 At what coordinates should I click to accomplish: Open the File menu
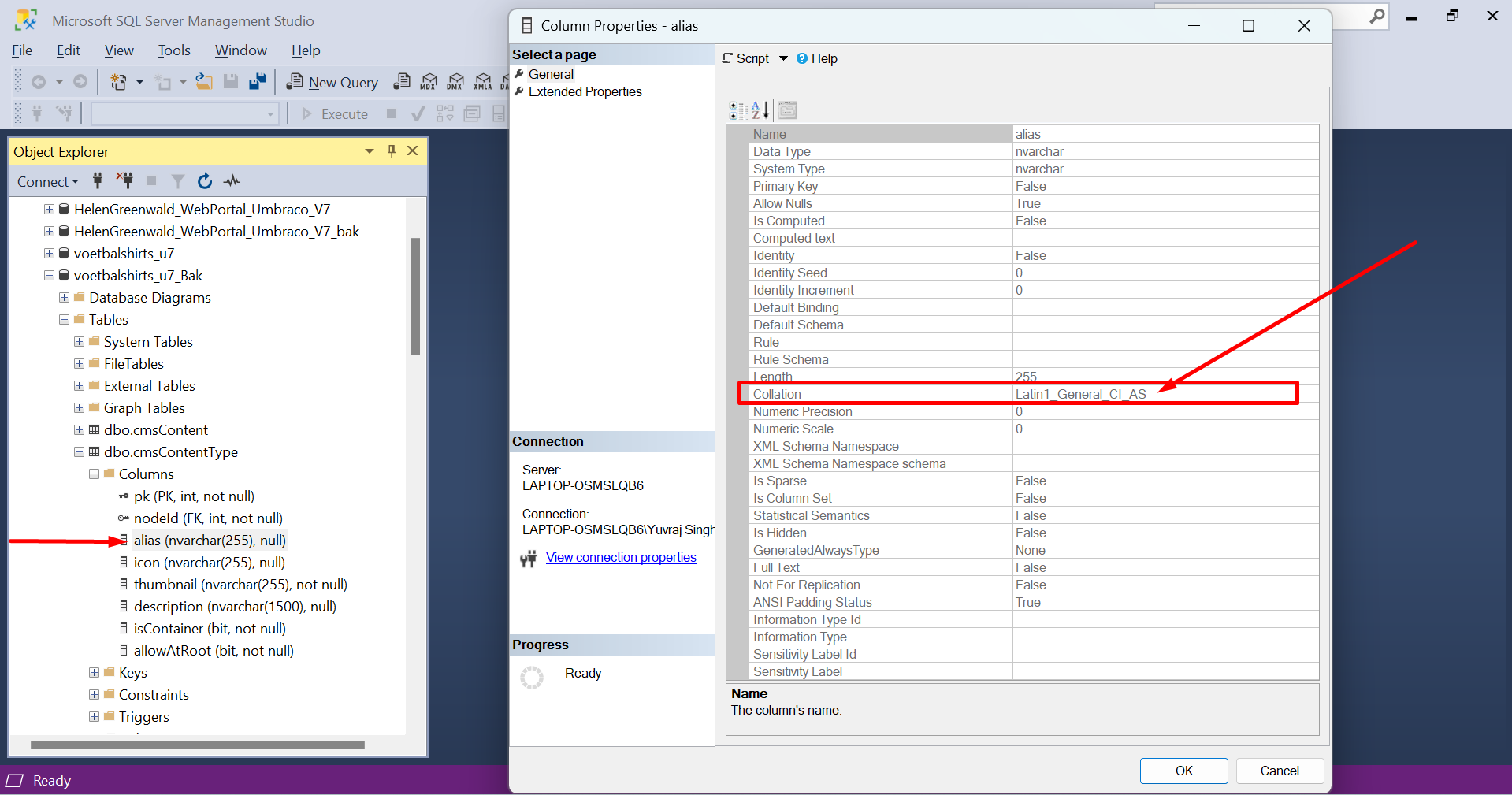point(22,50)
